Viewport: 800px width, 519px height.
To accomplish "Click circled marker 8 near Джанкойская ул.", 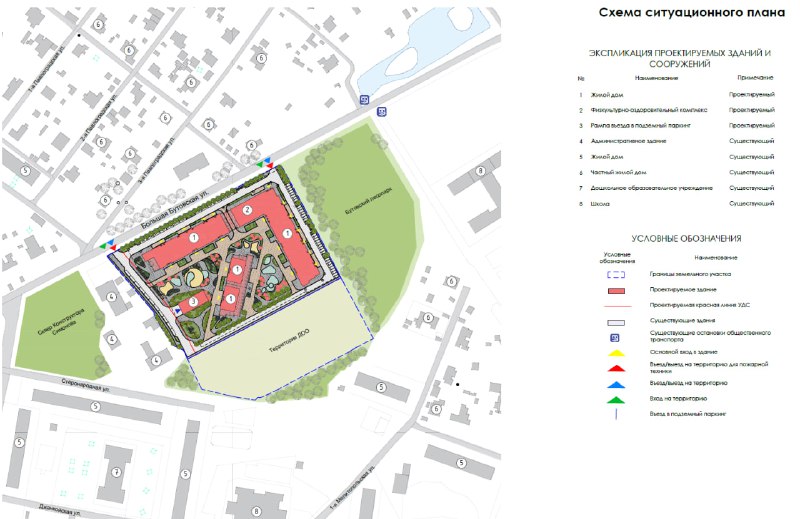I will point(257,511).
